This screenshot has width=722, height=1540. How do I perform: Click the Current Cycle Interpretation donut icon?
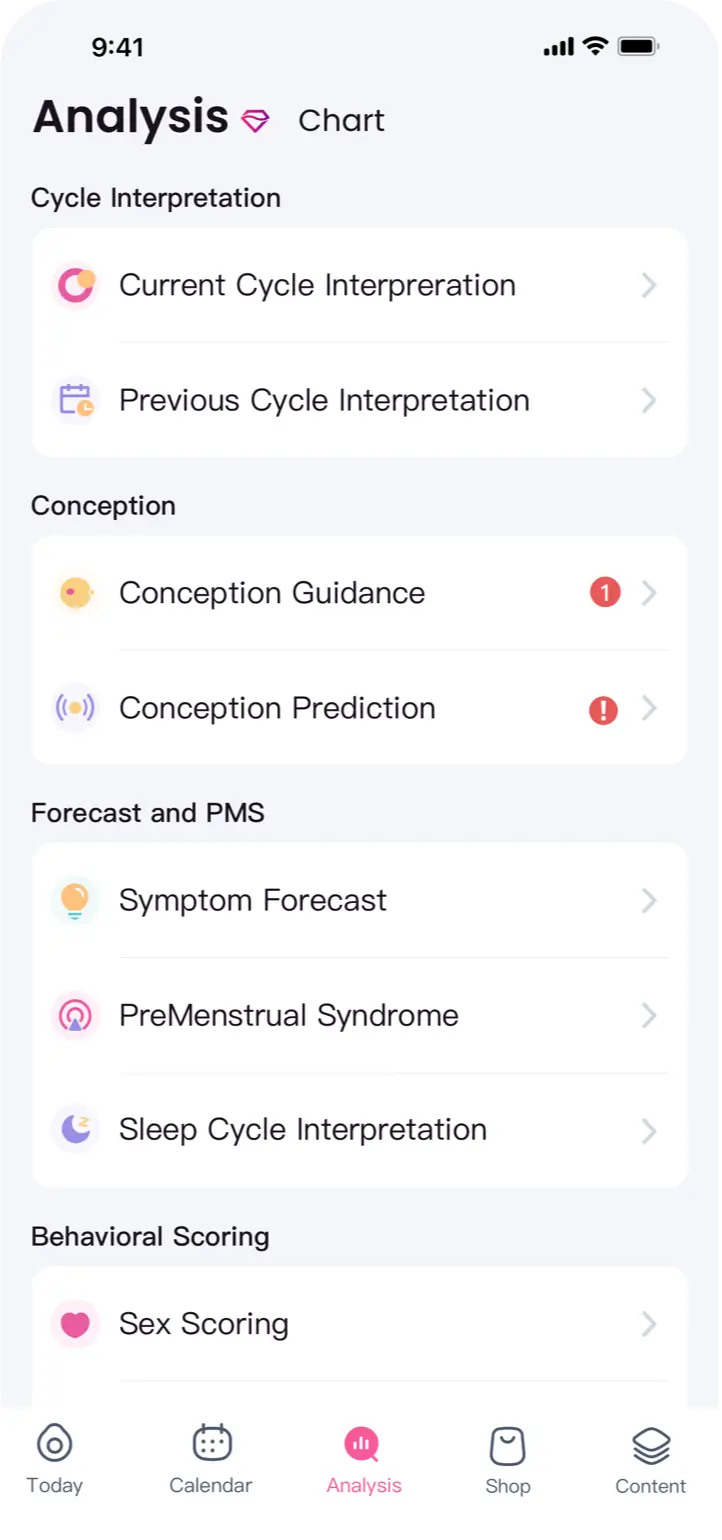[75, 286]
